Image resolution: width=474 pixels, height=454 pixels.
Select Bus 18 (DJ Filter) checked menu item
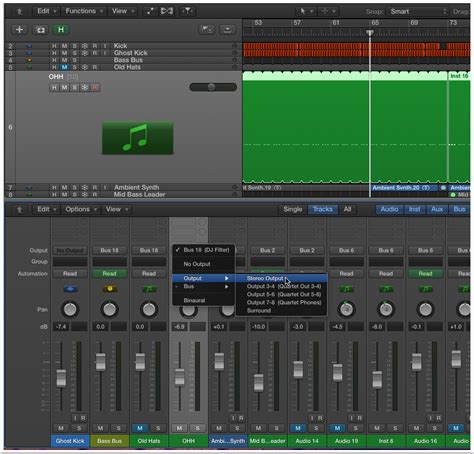203,250
